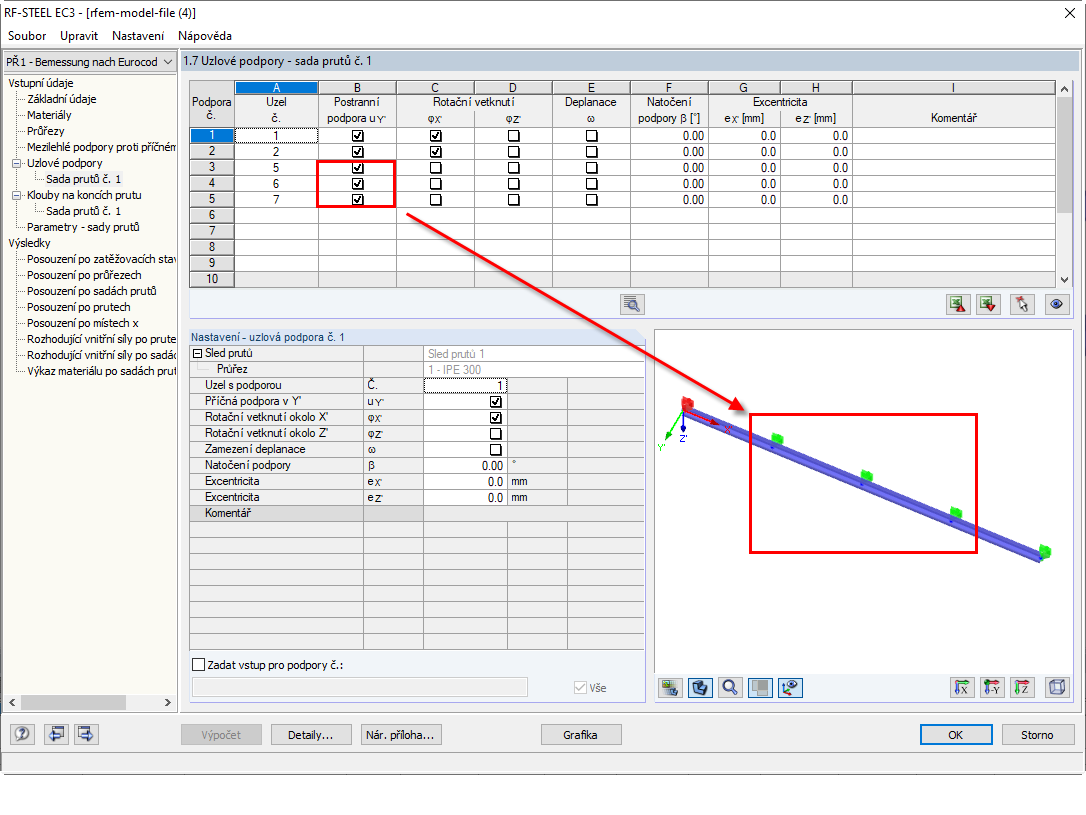The image size is (1086, 815).
Task: Click the Komentář row in settings
Action: point(416,513)
